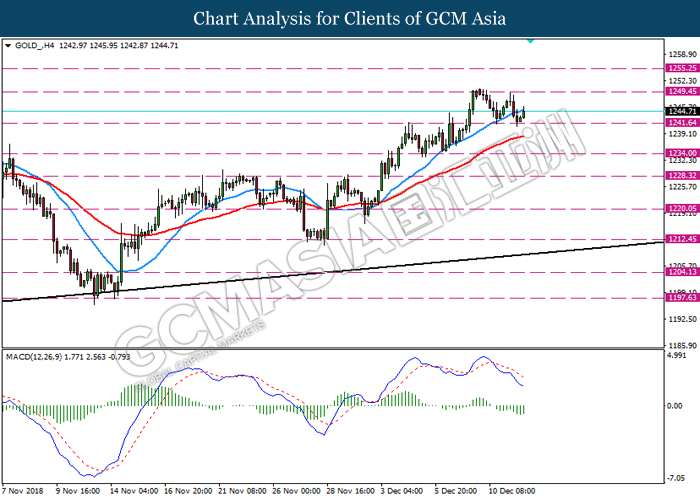The height and width of the screenshot is (500, 700).
Task: Select the 1212.45 price level label
Action: tap(683, 239)
